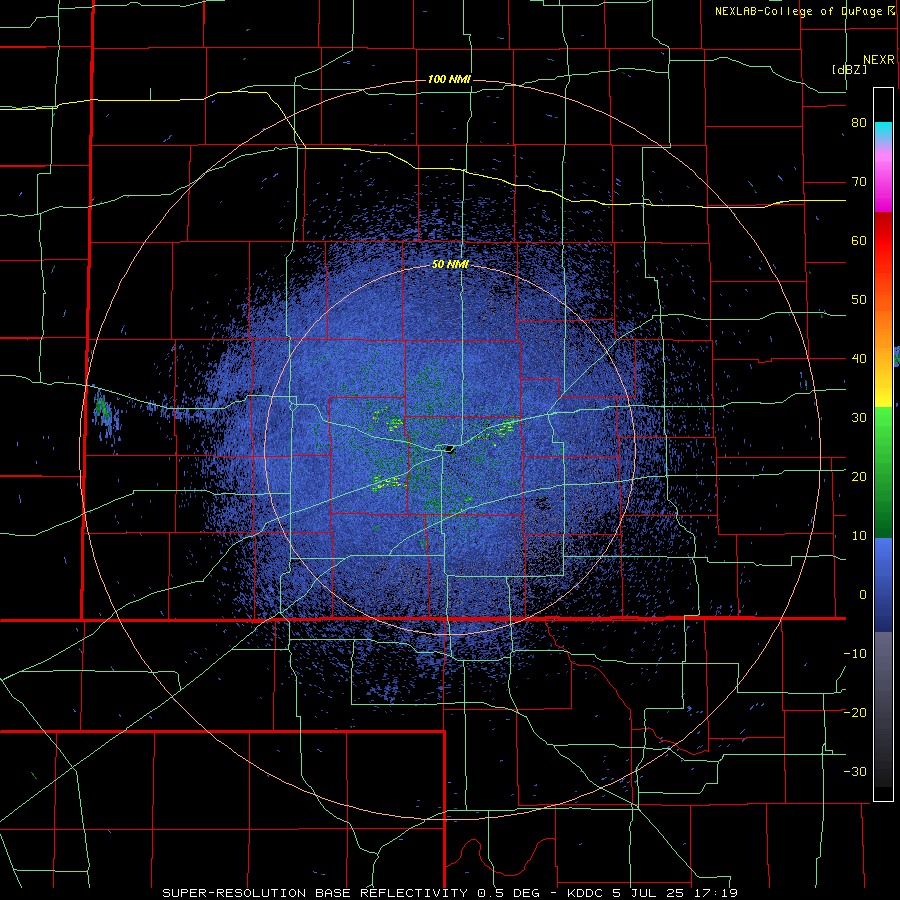This screenshot has height=900, width=900.
Task: Click the dBZ units label
Action: (849, 69)
